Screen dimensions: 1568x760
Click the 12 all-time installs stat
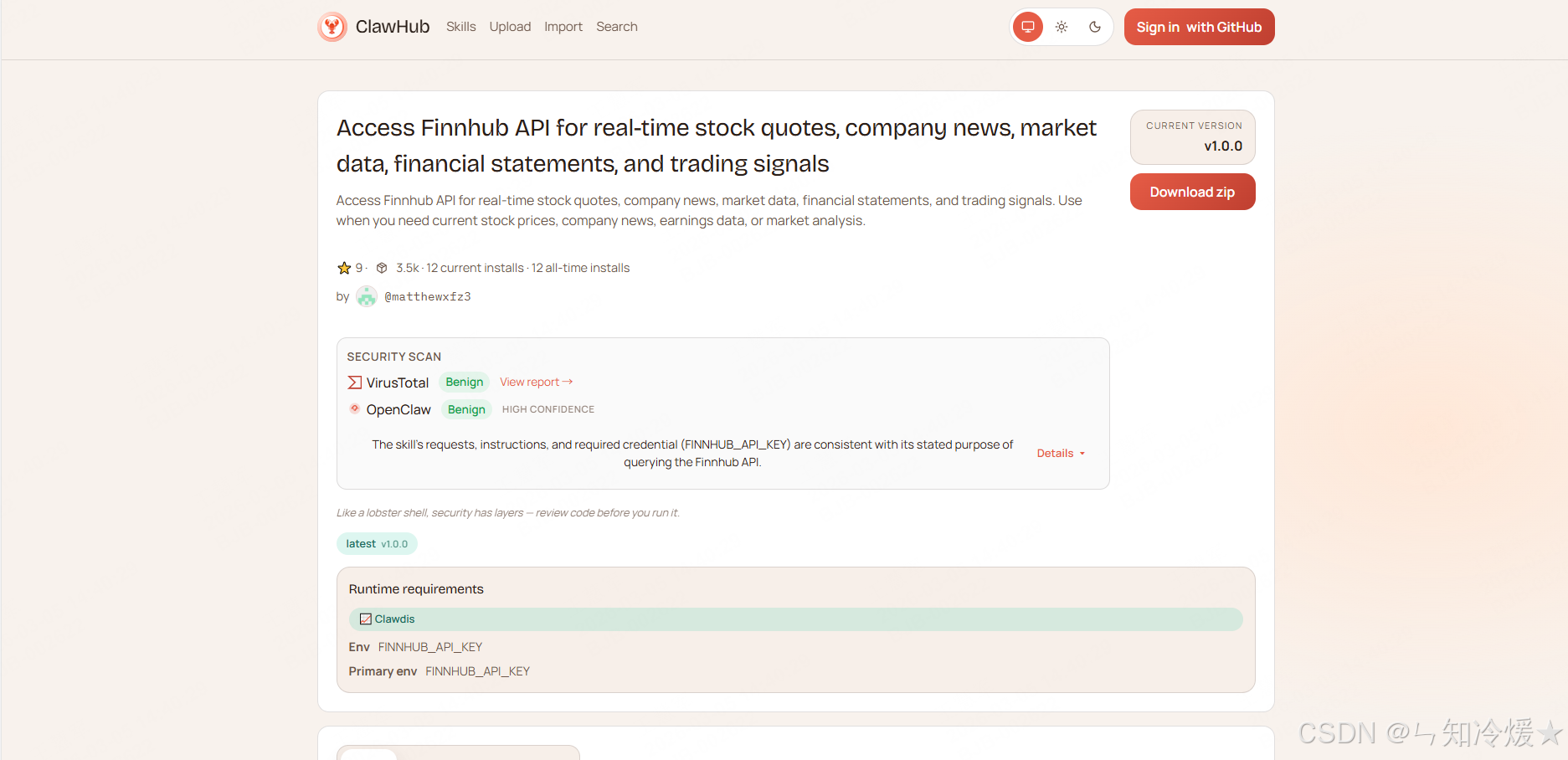point(580,268)
